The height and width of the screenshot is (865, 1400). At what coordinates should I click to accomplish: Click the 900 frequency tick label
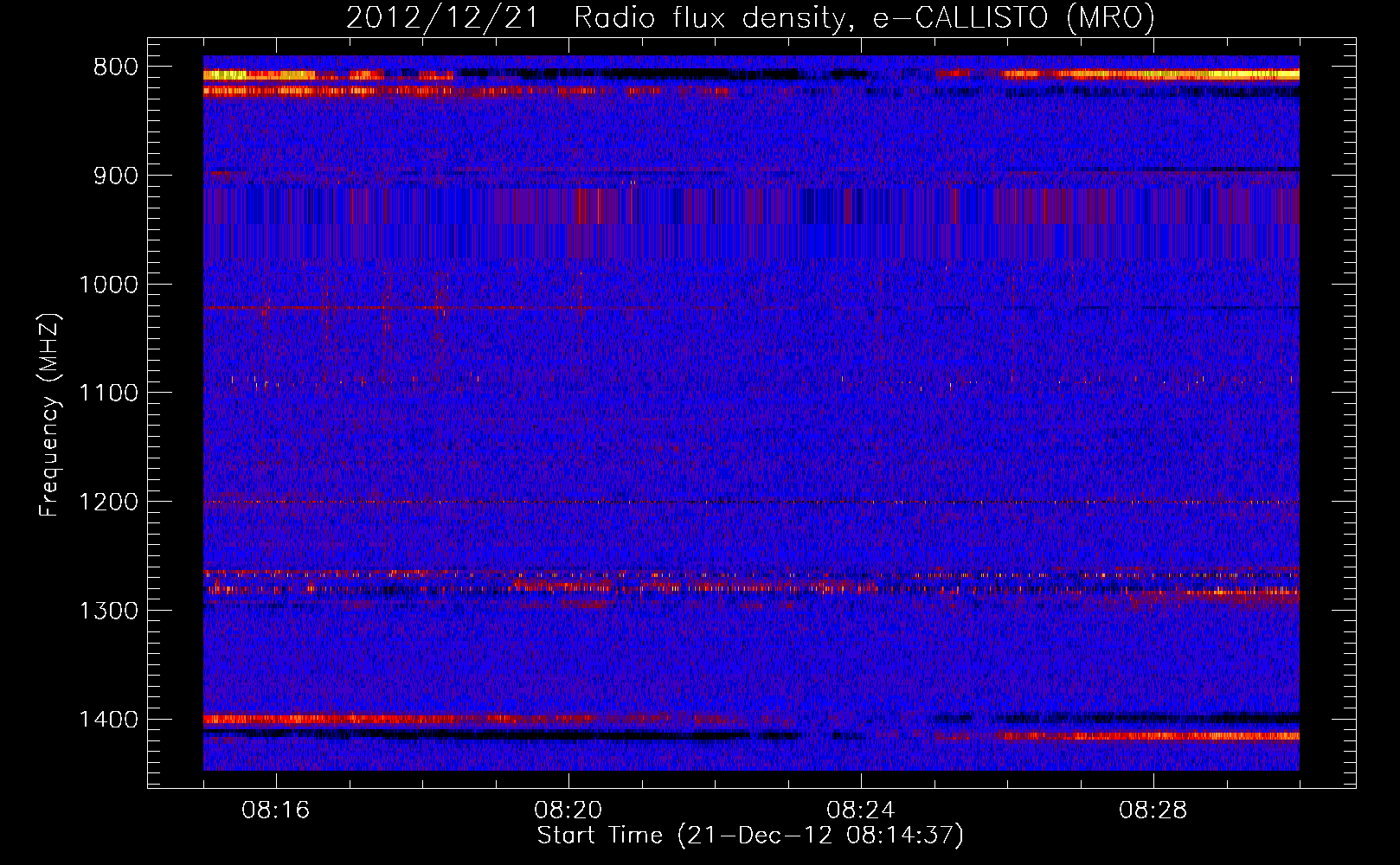pos(116,176)
